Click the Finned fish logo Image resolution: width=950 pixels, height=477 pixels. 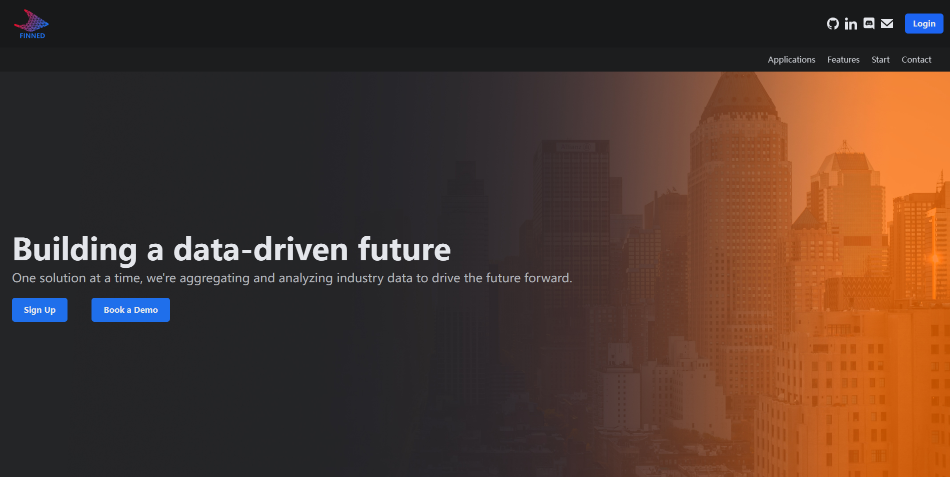point(32,19)
